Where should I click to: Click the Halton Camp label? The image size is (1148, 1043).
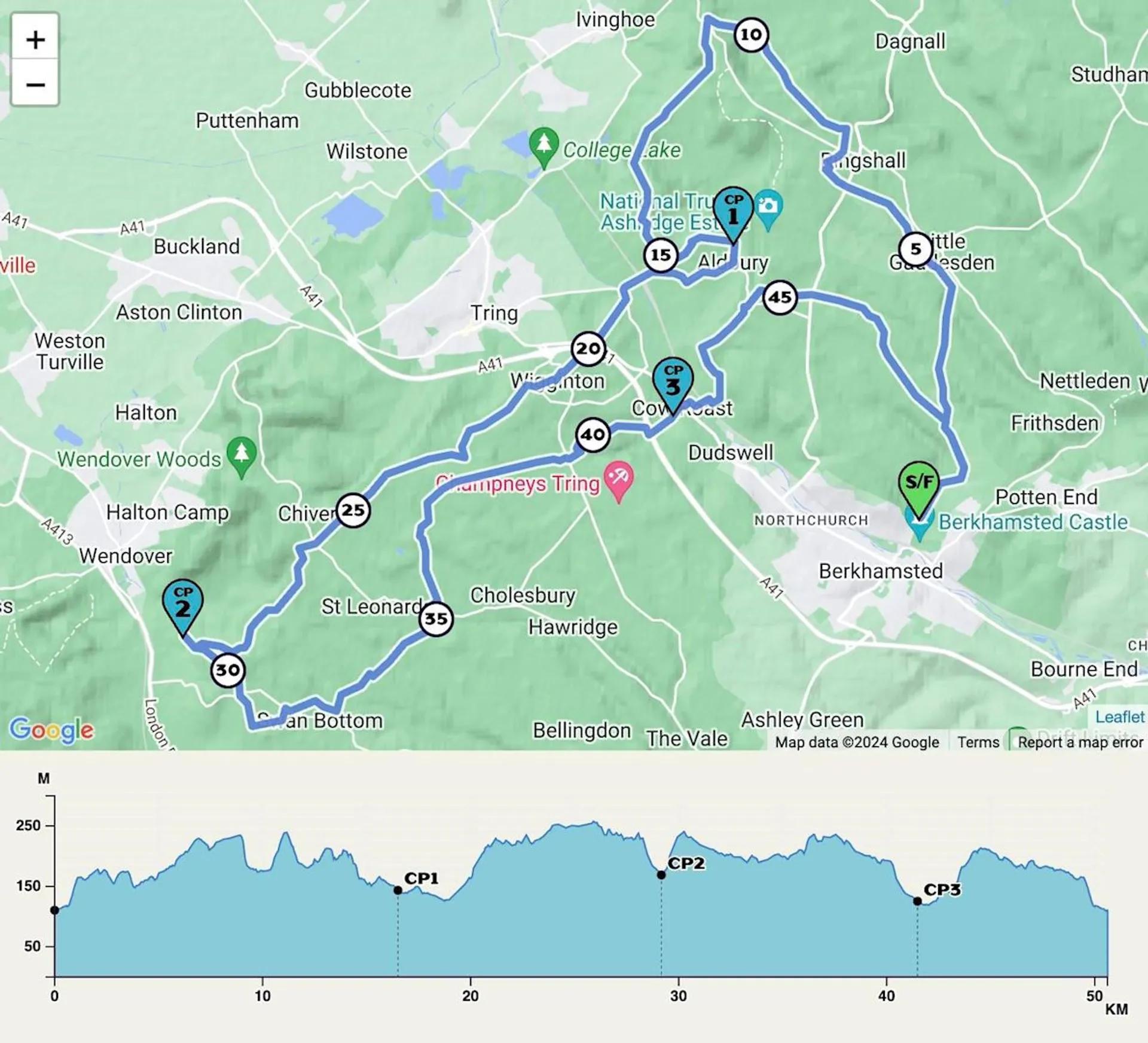click(x=167, y=513)
